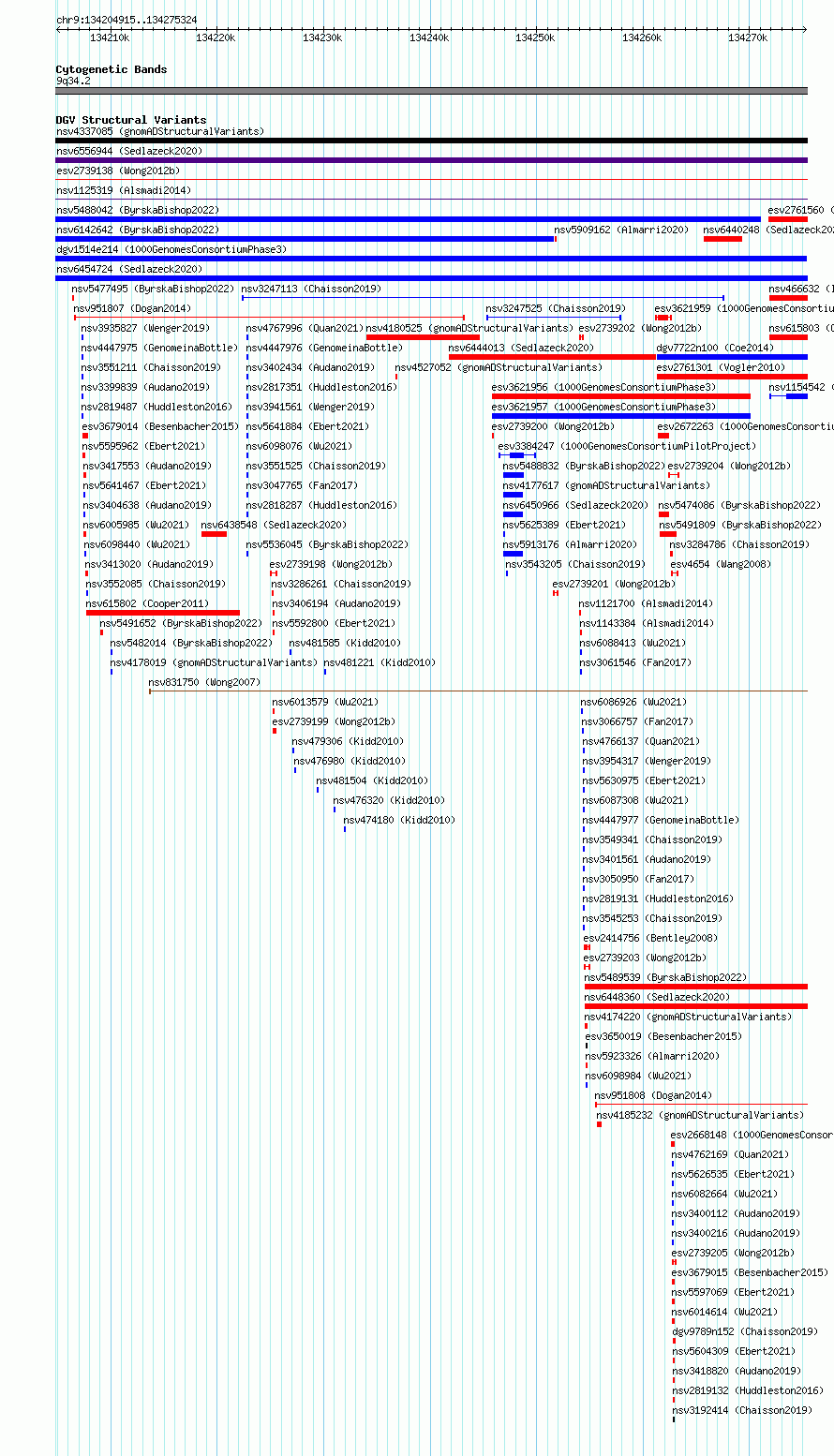Click the red bar under nsv6438548 (Sedlazeck2020)

(x=215, y=534)
